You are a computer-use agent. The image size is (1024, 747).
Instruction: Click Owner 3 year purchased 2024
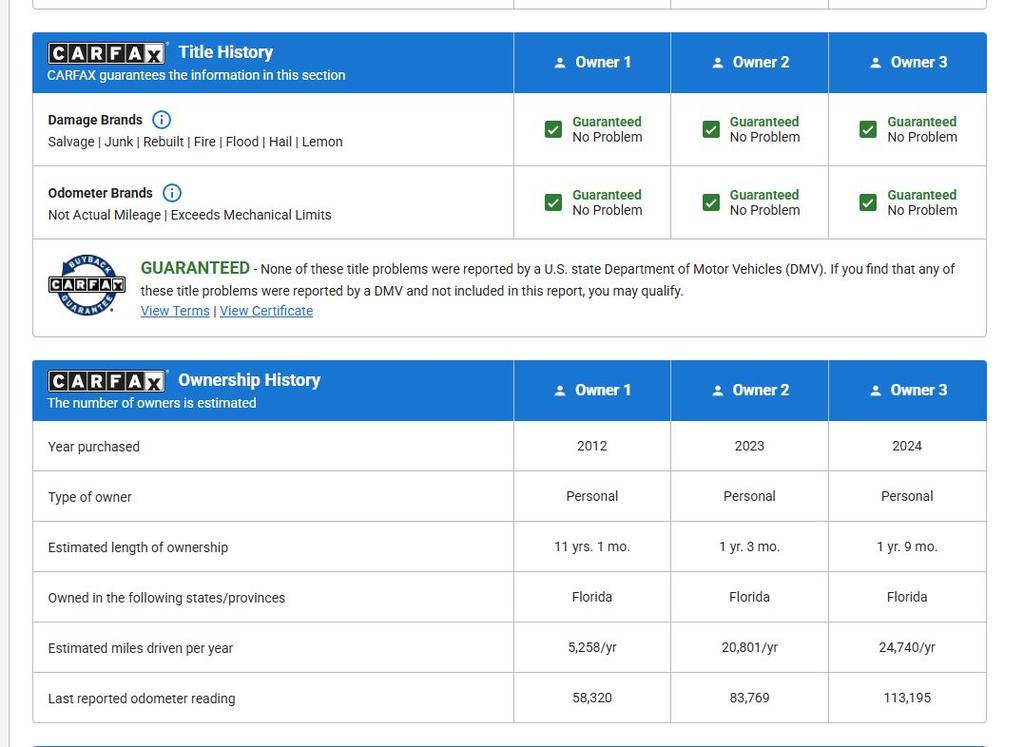pos(906,446)
